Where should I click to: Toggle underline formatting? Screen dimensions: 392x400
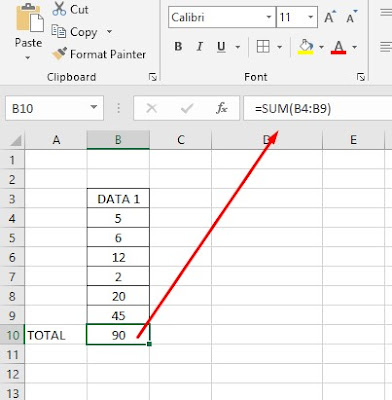click(x=221, y=47)
